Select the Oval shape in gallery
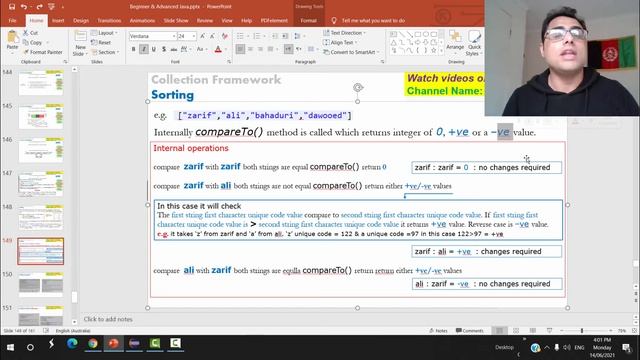 pos(426,34)
